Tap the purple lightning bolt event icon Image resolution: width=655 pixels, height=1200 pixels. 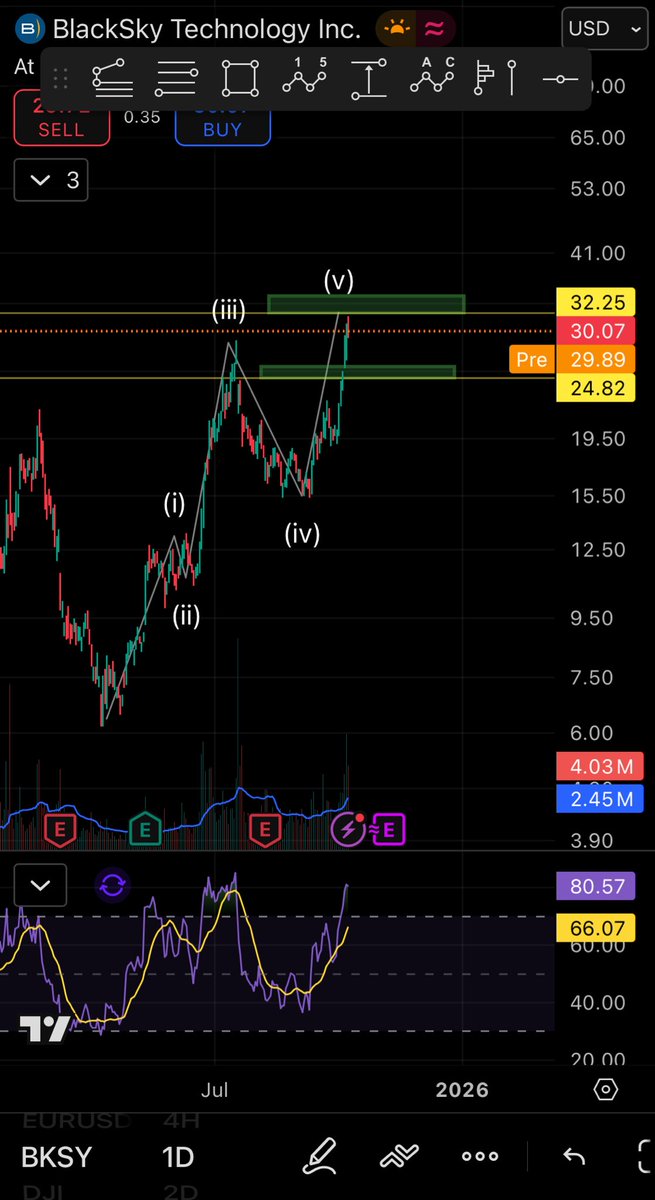pyautogui.click(x=349, y=828)
